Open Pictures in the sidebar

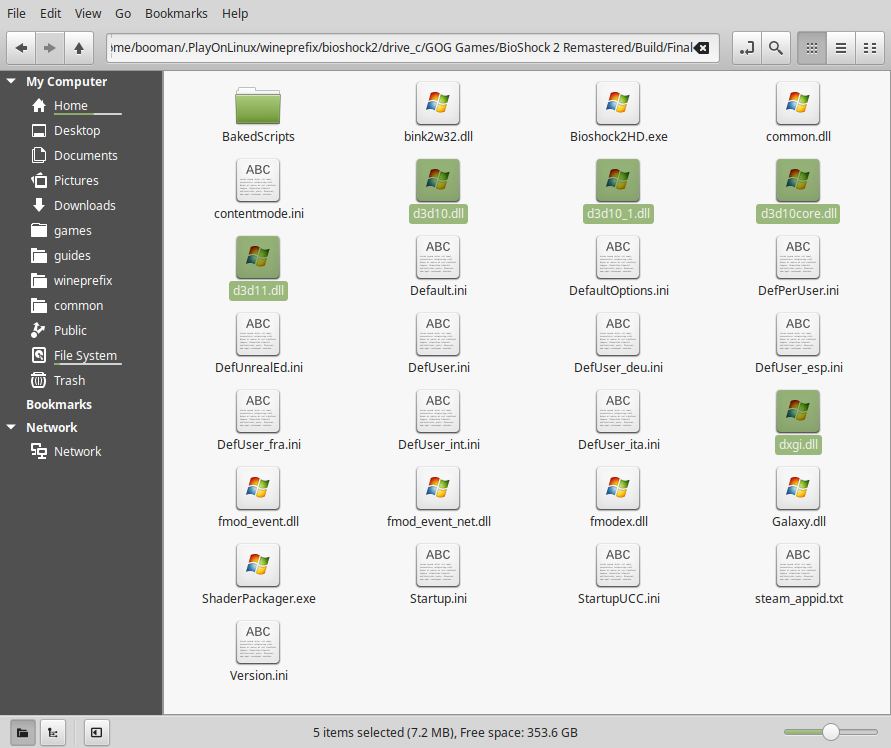point(76,181)
